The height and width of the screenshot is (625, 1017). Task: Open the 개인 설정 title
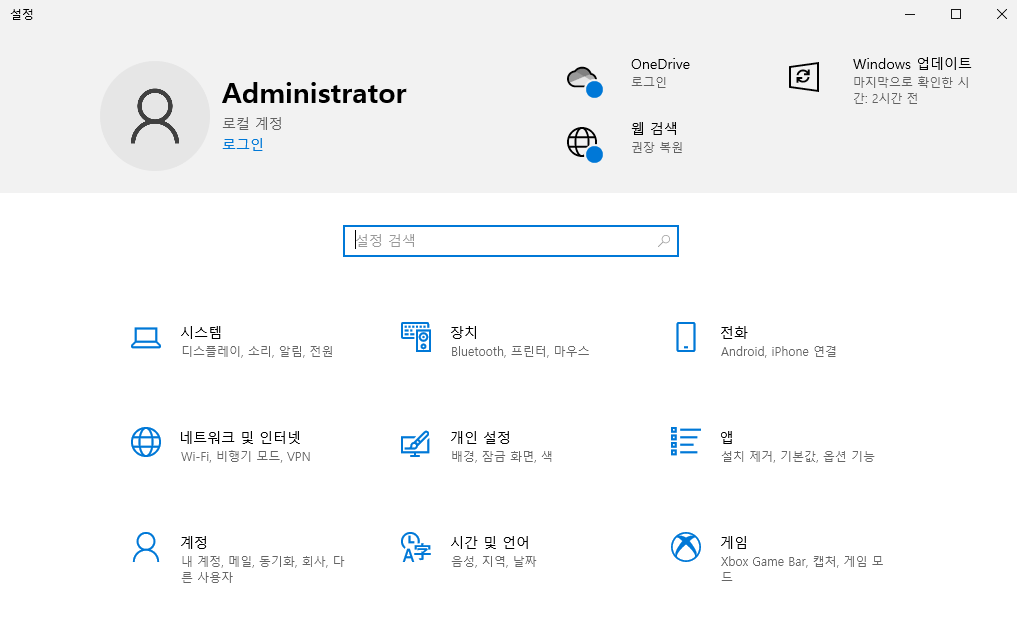point(481,438)
